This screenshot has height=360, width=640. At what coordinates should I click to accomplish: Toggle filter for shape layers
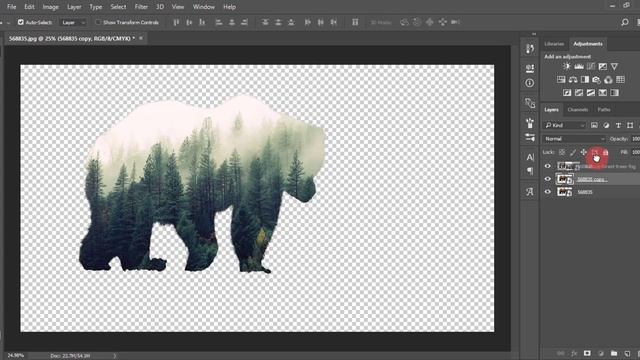tap(630, 125)
